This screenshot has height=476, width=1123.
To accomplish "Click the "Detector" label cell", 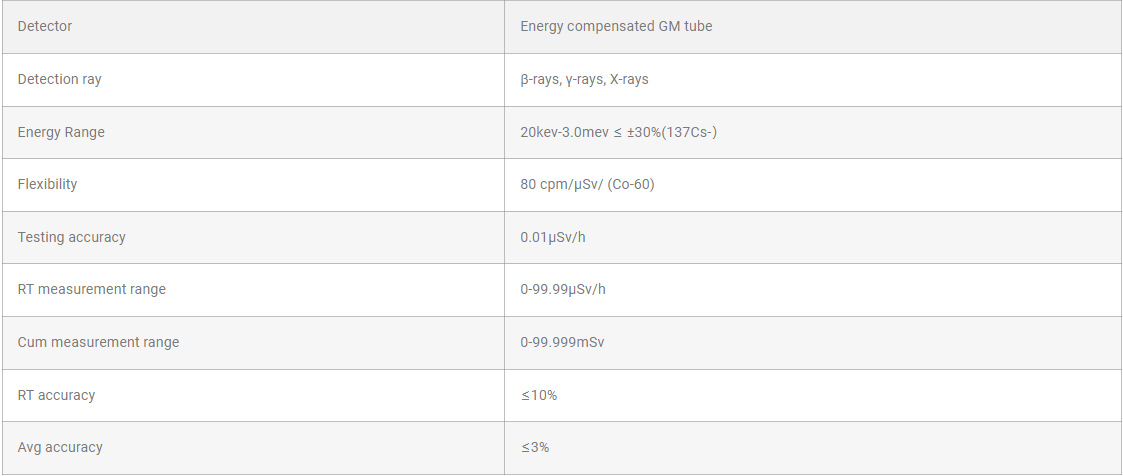I will click(x=45, y=27).
